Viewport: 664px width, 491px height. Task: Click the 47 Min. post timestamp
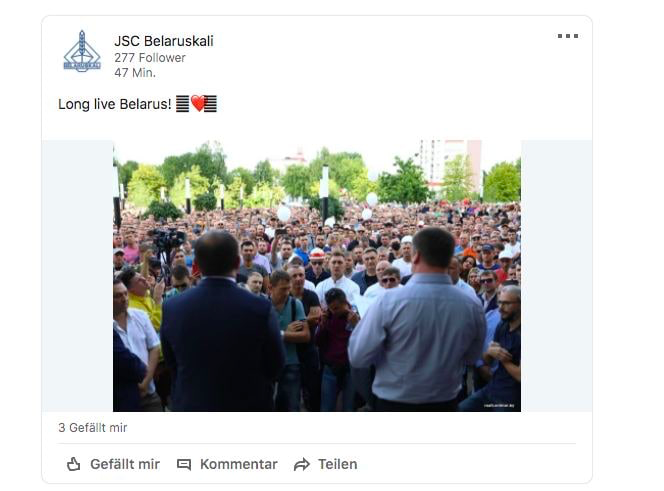click(135, 73)
